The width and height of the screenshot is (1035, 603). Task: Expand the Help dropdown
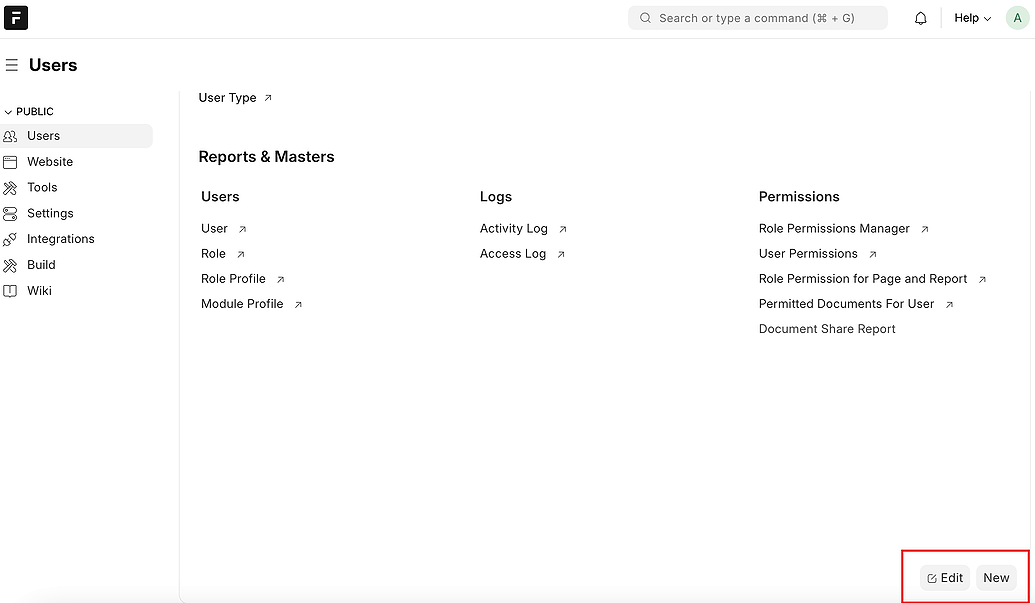click(972, 18)
